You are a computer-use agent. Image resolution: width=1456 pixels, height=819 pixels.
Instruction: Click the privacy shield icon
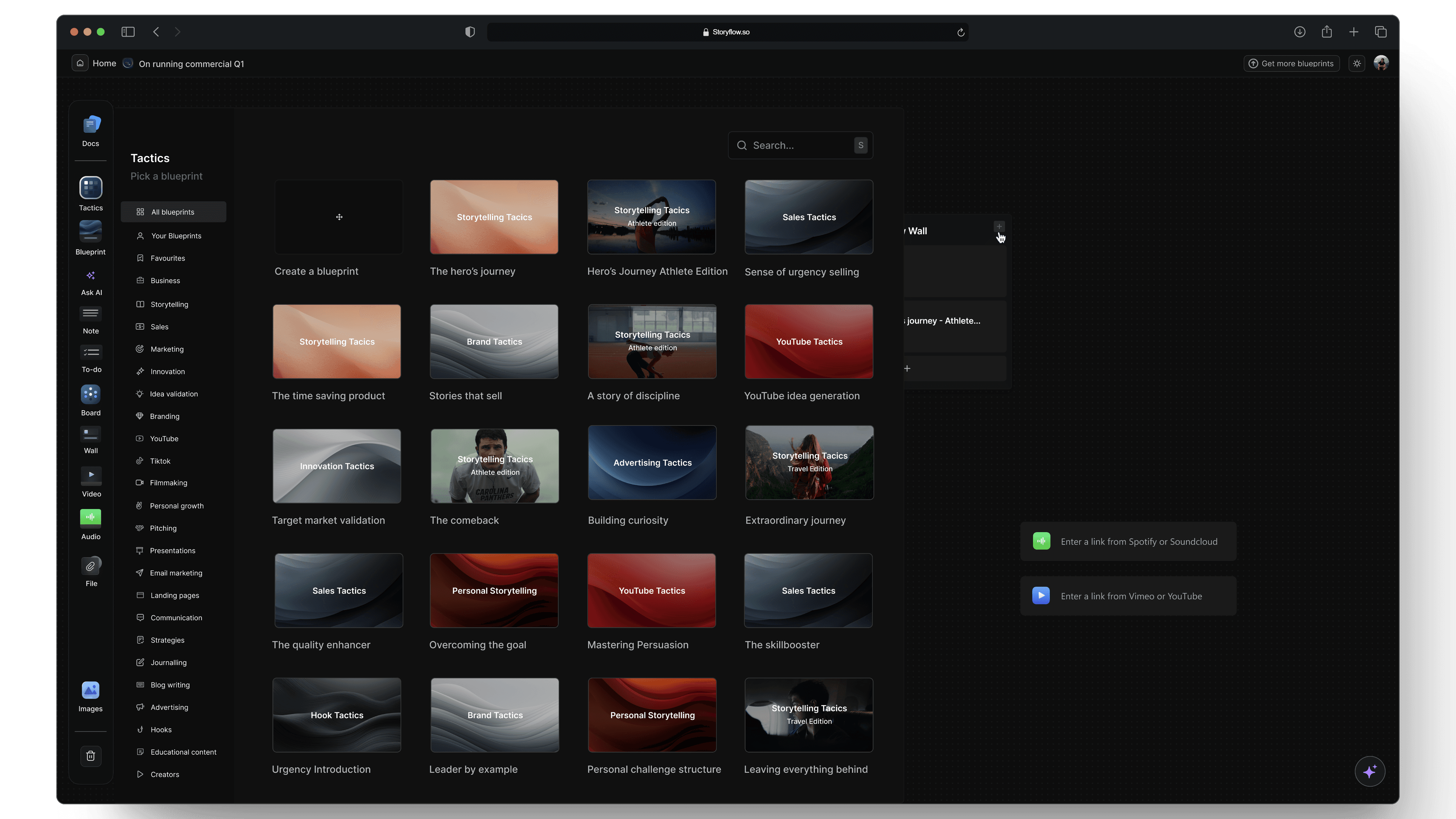click(x=470, y=32)
